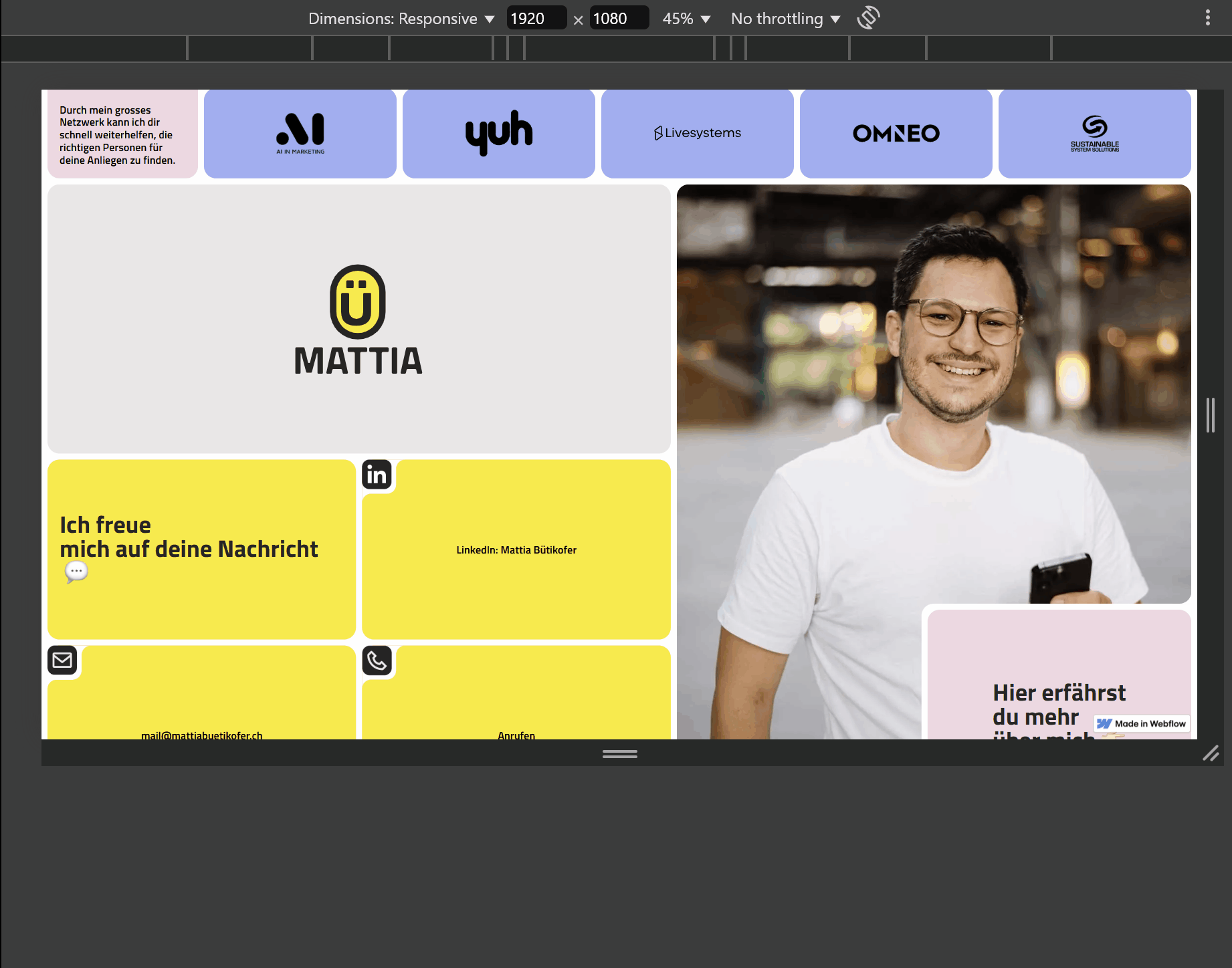Click the corner diagonal resize handle
The height and width of the screenshot is (968, 1232).
pyautogui.click(x=1211, y=753)
